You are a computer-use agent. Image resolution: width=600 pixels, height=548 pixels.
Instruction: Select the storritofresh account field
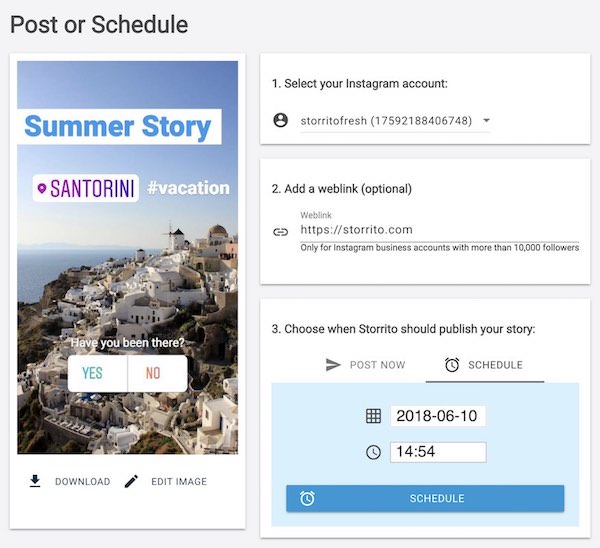click(x=395, y=121)
